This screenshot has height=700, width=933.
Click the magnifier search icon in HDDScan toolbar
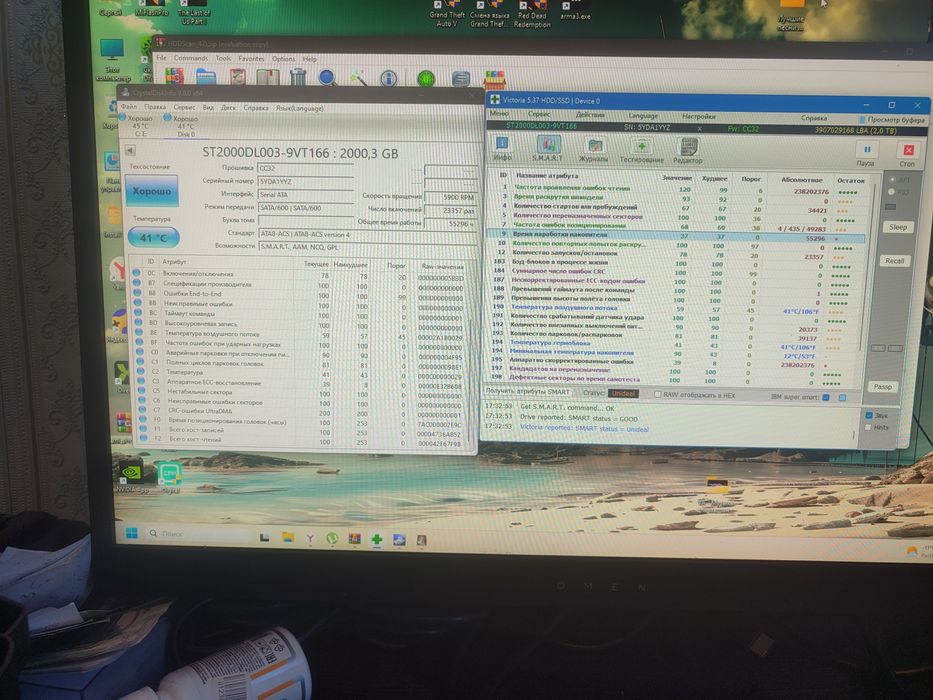pos(327,77)
